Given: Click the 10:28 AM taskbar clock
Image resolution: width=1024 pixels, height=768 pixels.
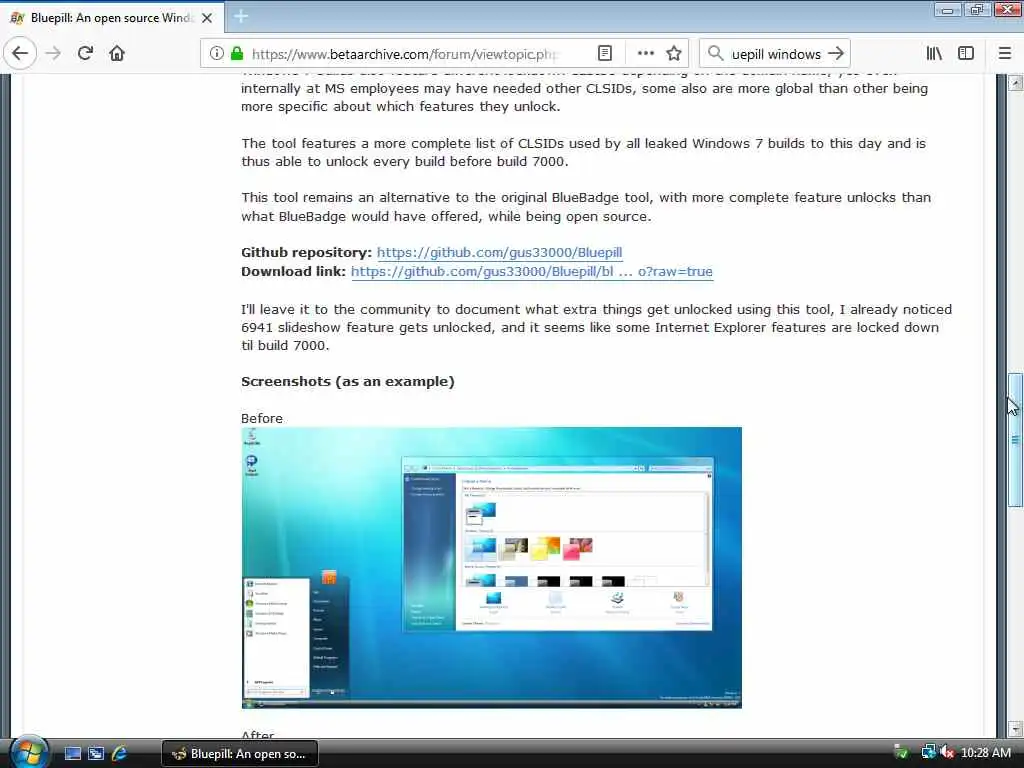Looking at the screenshot, I should [x=986, y=753].
